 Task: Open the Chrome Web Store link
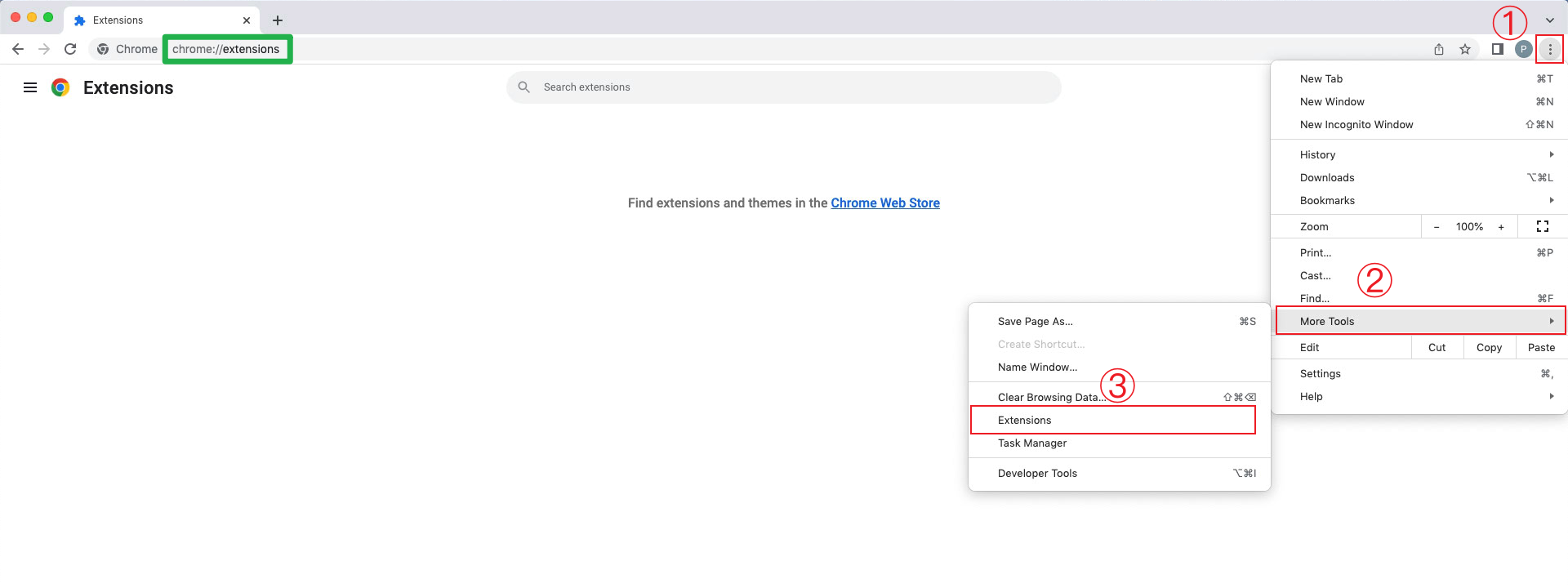click(x=885, y=203)
